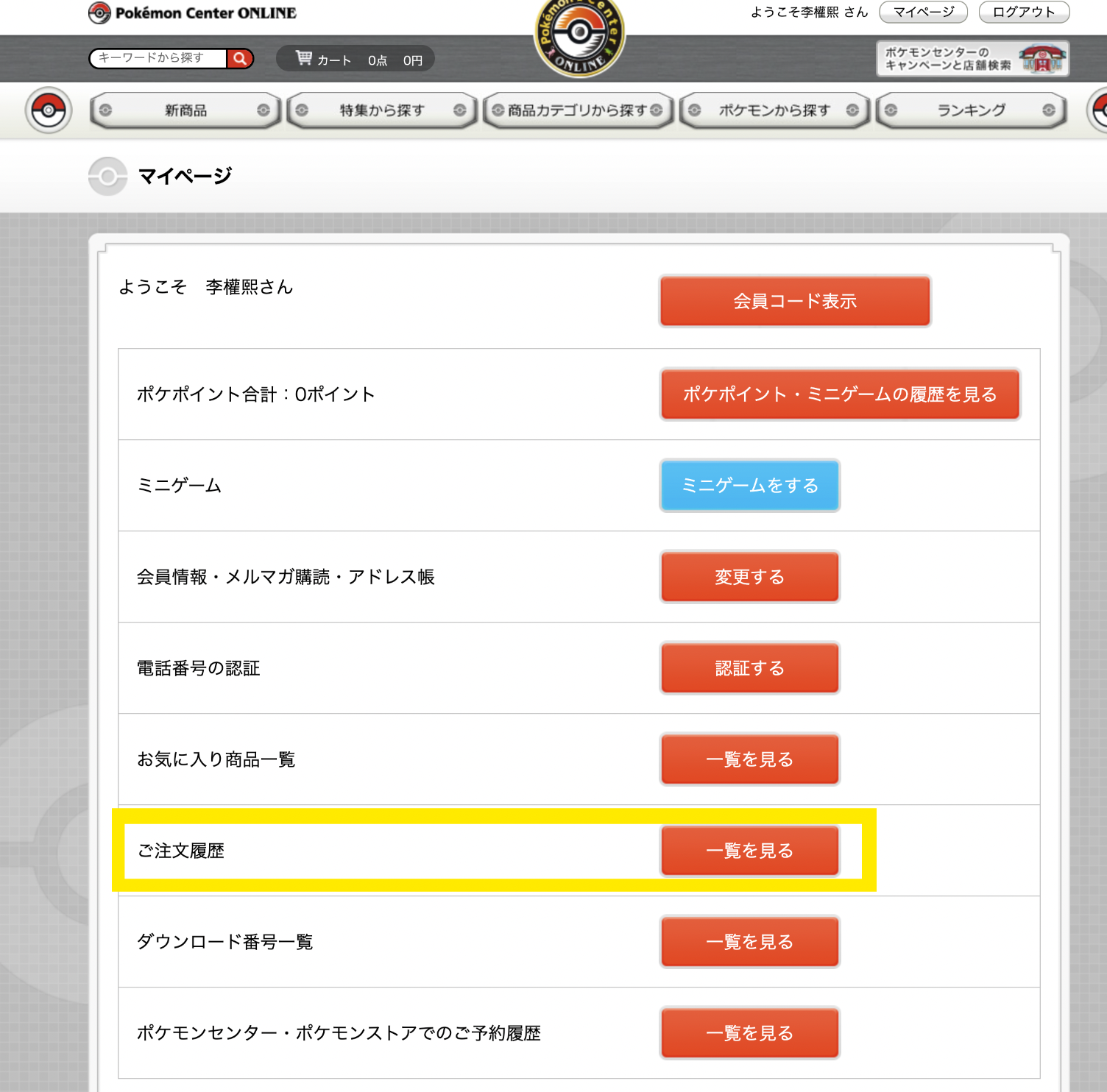Click the 会員コード表示 button
1107x1092 pixels.
[795, 301]
